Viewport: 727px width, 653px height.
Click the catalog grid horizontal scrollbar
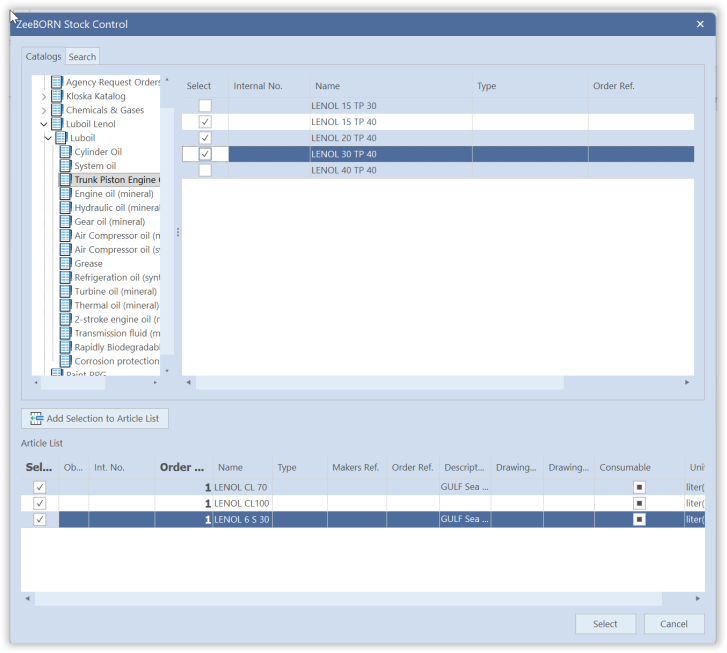(x=379, y=383)
